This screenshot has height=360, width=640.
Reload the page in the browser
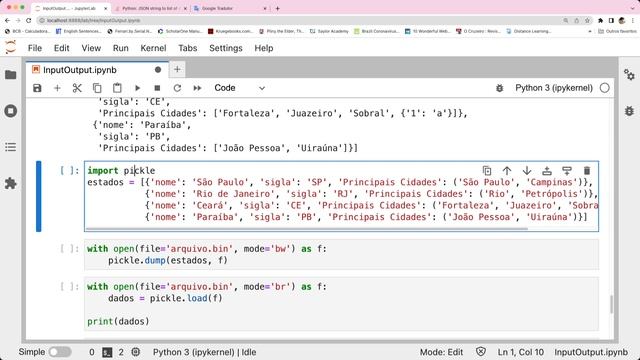(28, 20)
